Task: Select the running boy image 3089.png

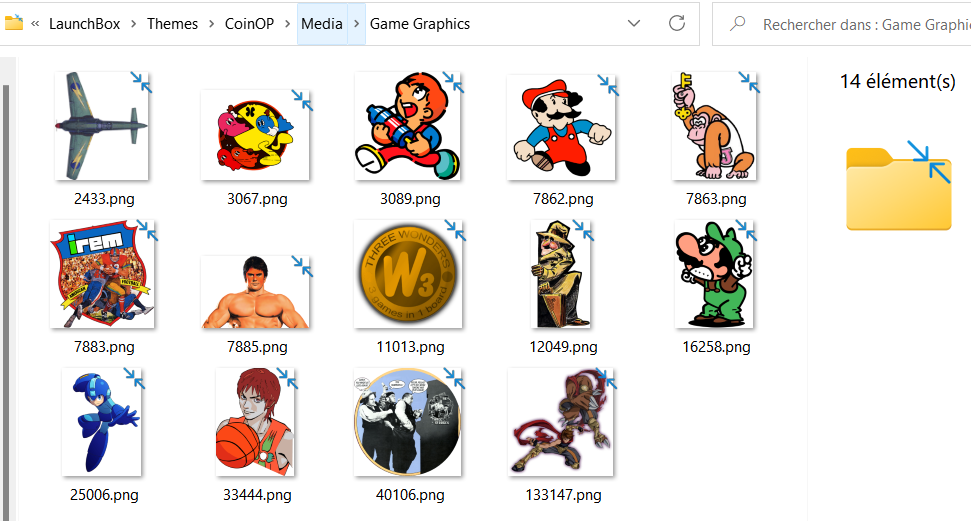Action: click(x=408, y=126)
